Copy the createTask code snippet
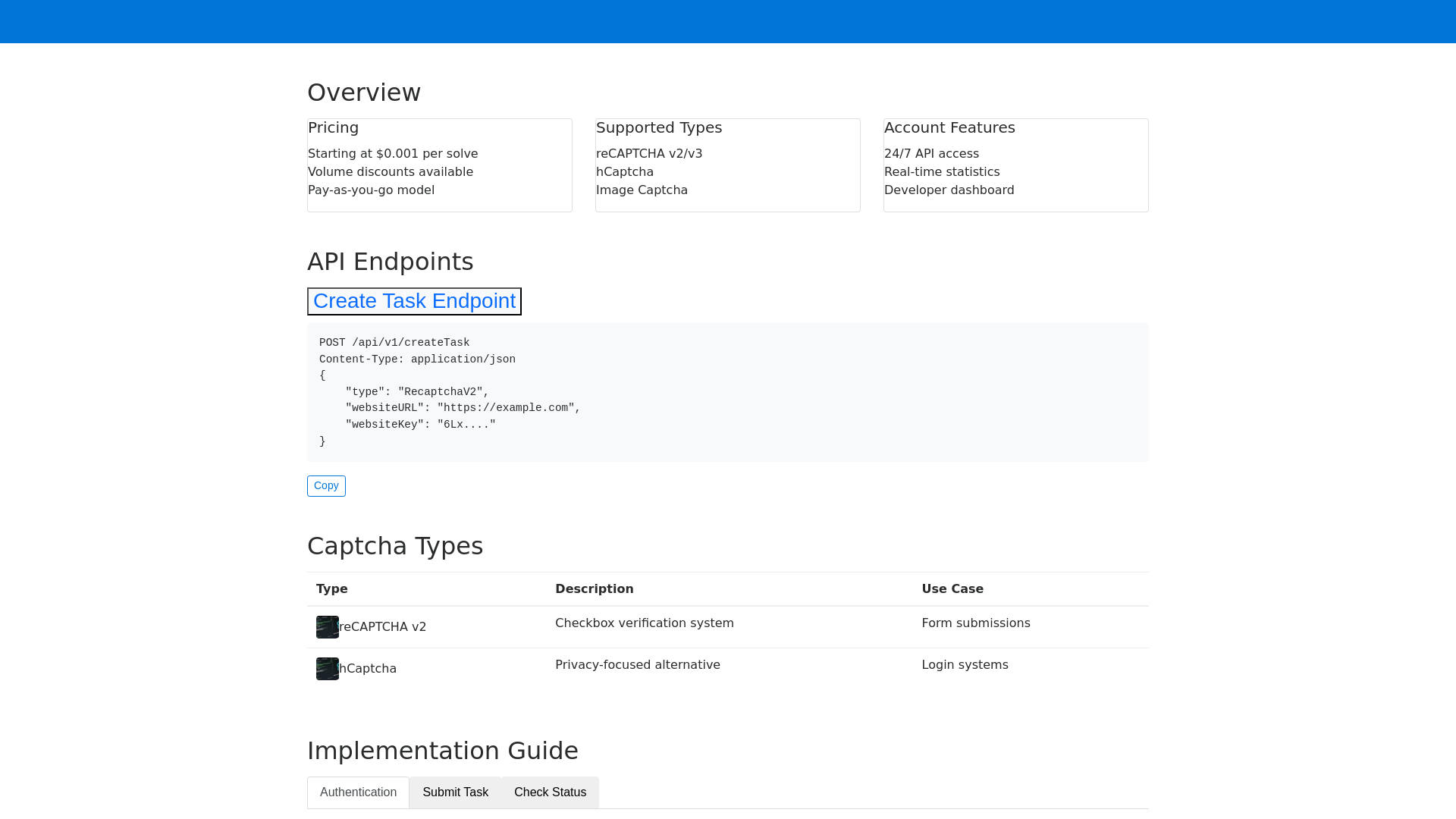Image resolution: width=1456 pixels, height=819 pixels. [326, 485]
